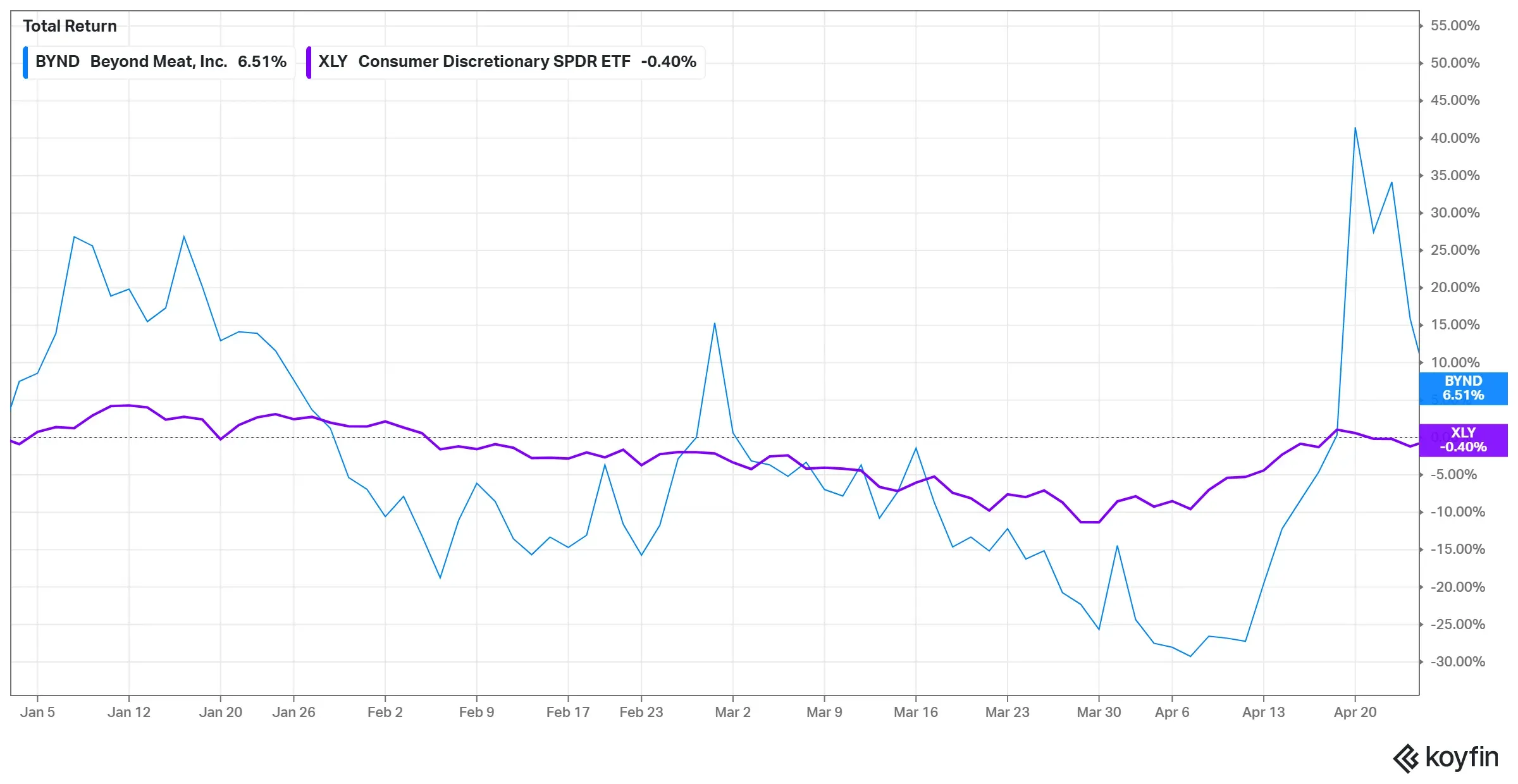This screenshot has width=1518, height=784.
Task: Click the purple XLY color swatch
Action: 309,62
